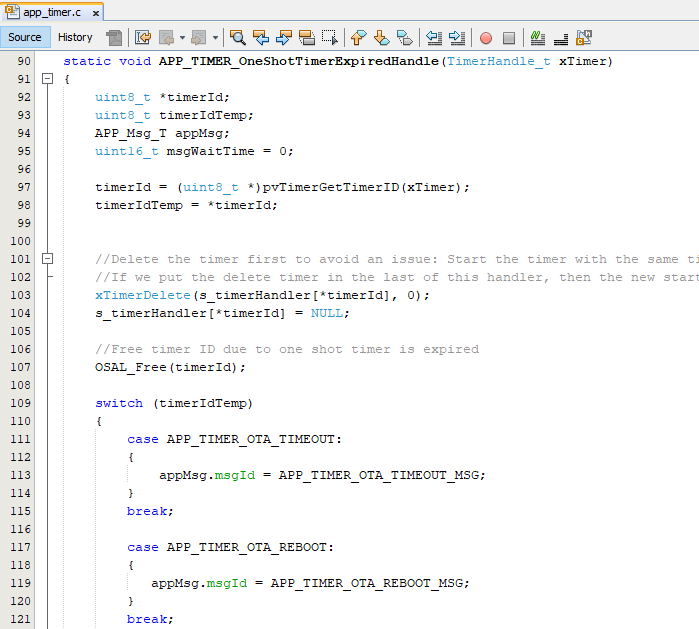699x629 pixels.
Task: Select the app_timer.c file tab
Action: [x=50, y=12]
